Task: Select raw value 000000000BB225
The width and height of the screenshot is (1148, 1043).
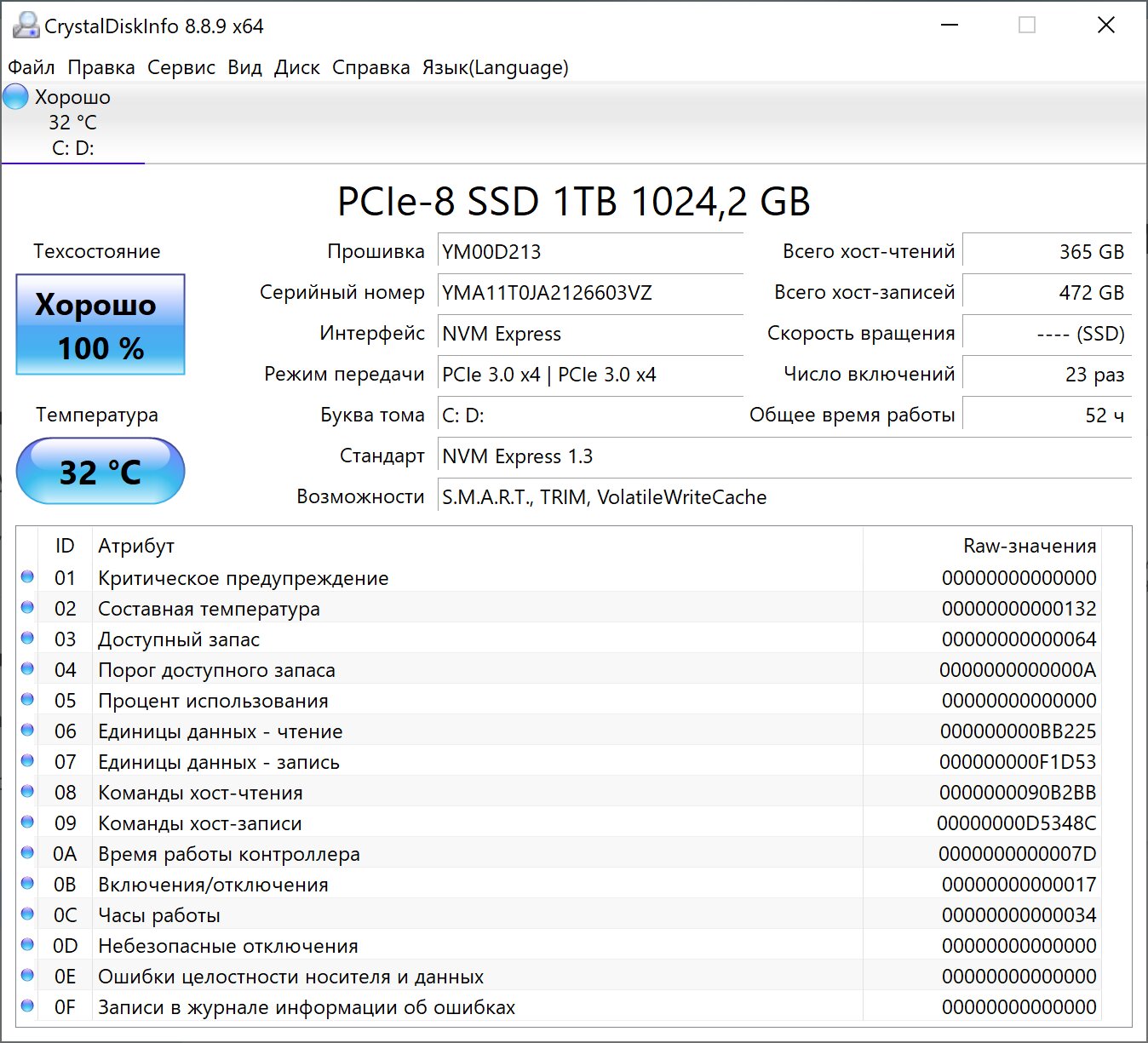Action: [1018, 731]
